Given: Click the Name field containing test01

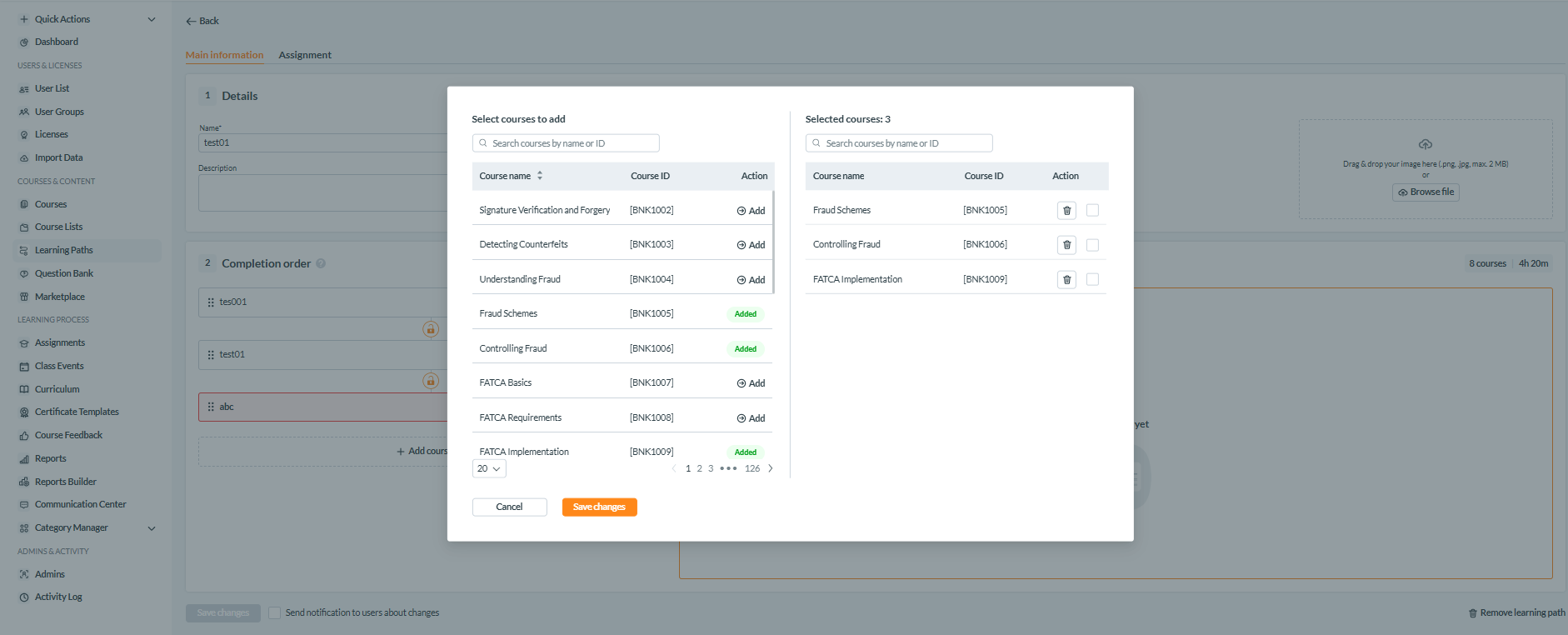Looking at the screenshot, I should pos(322,142).
